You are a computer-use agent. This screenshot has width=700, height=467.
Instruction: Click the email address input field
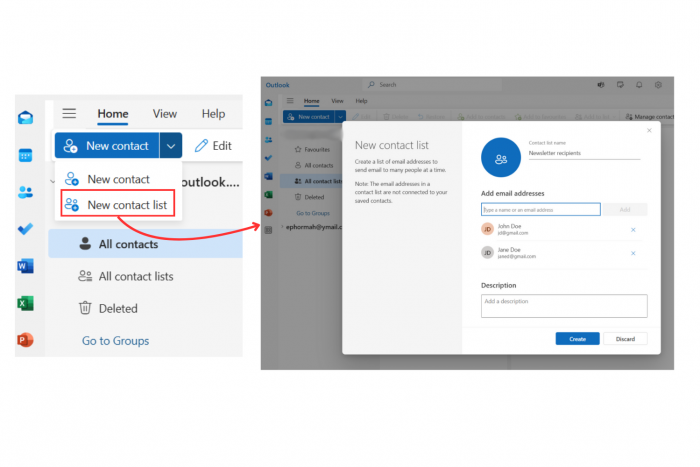tap(541, 209)
